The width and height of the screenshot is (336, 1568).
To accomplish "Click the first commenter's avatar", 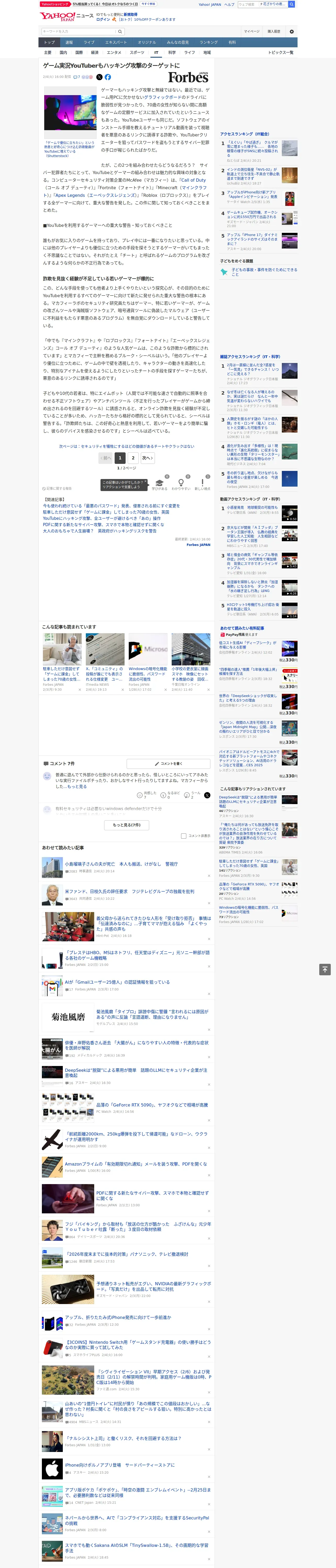I will click(x=47, y=776).
